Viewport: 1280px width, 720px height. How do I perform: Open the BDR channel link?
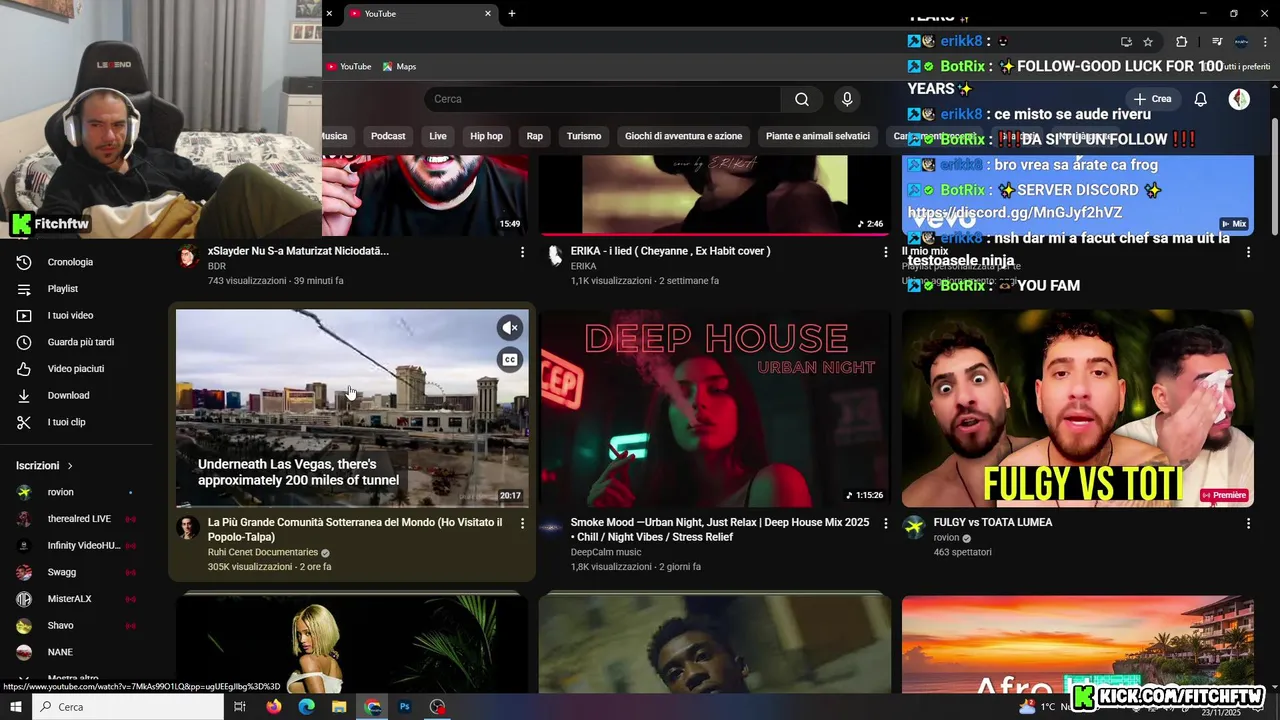(x=217, y=267)
